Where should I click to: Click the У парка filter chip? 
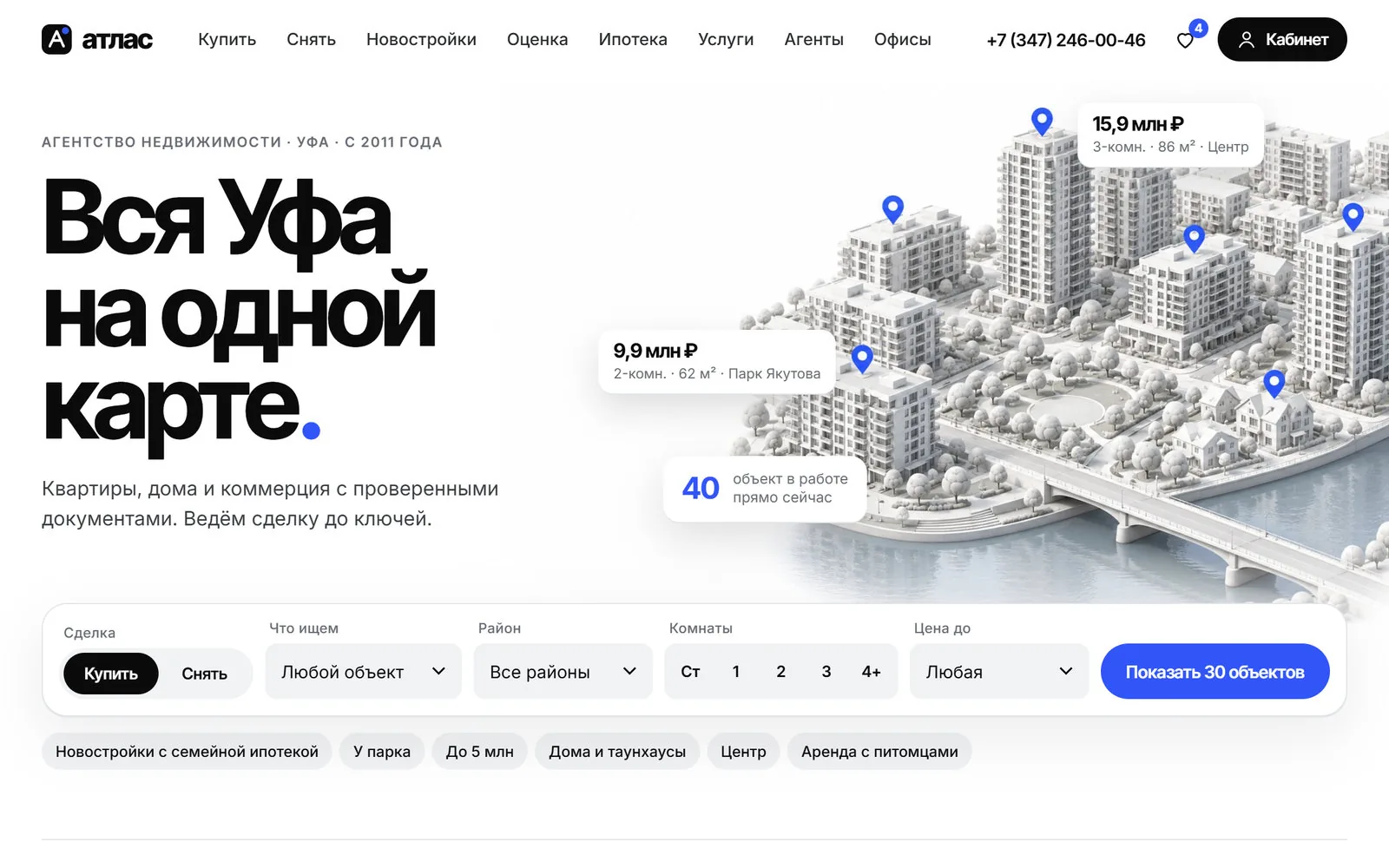pyautogui.click(x=382, y=752)
